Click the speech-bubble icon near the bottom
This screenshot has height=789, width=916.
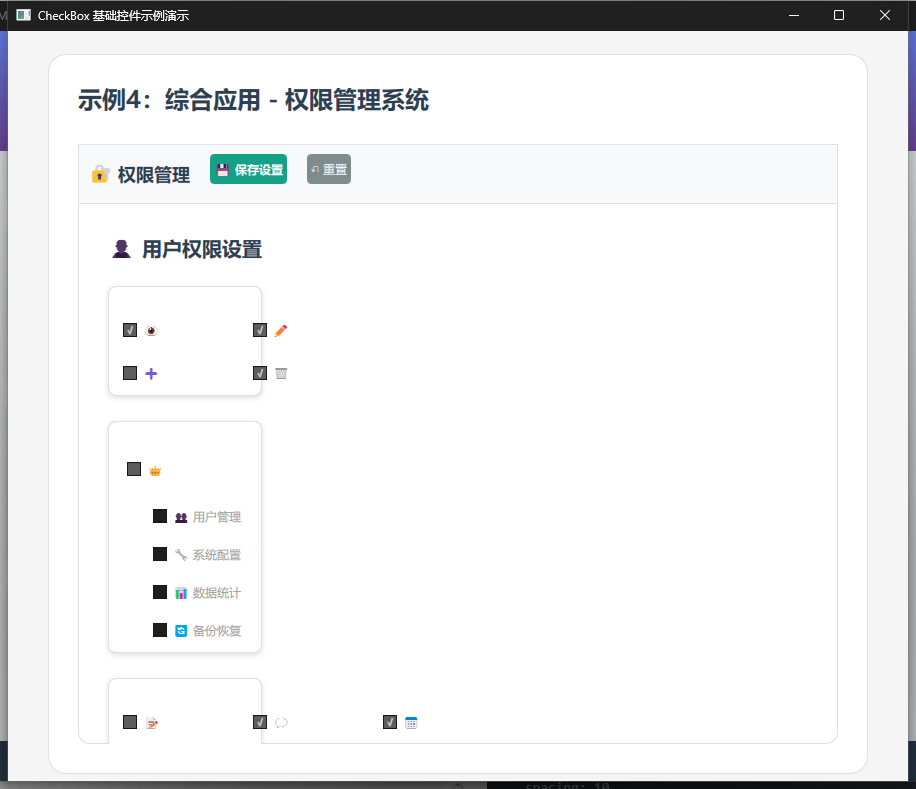280,721
